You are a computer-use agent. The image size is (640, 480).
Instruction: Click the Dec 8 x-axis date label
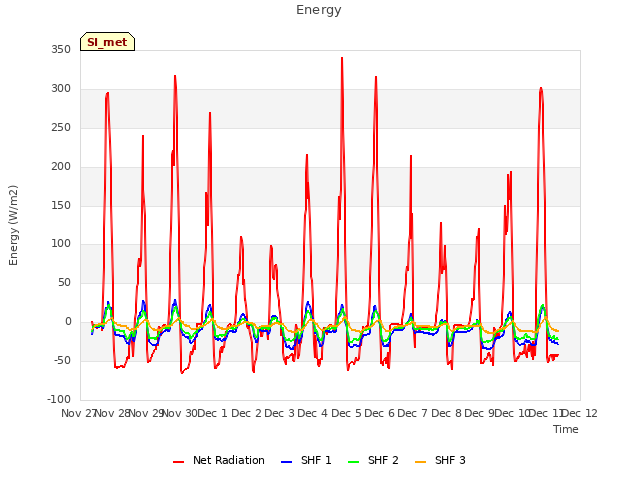tap(446, 413)
